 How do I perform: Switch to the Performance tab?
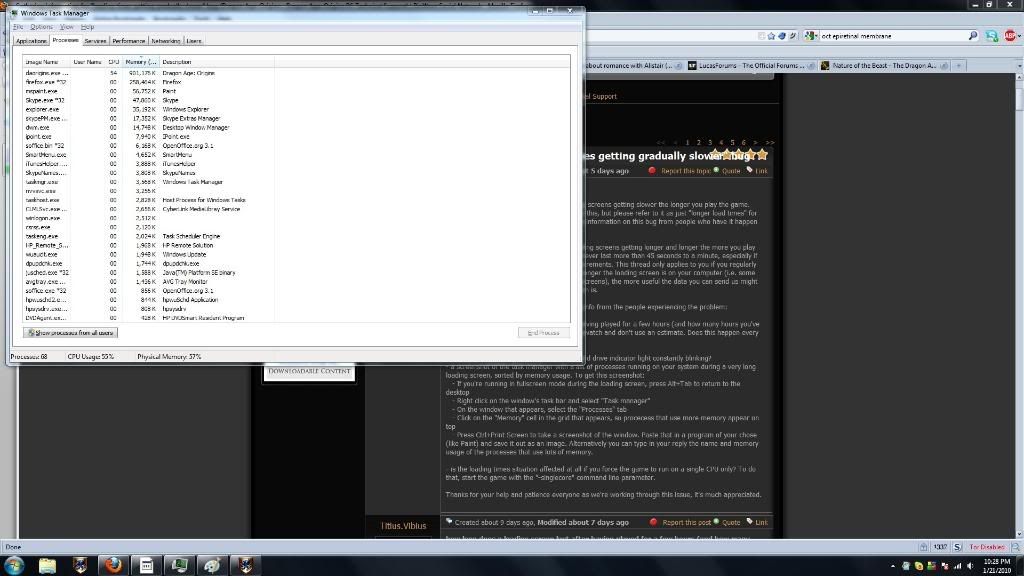128,41
